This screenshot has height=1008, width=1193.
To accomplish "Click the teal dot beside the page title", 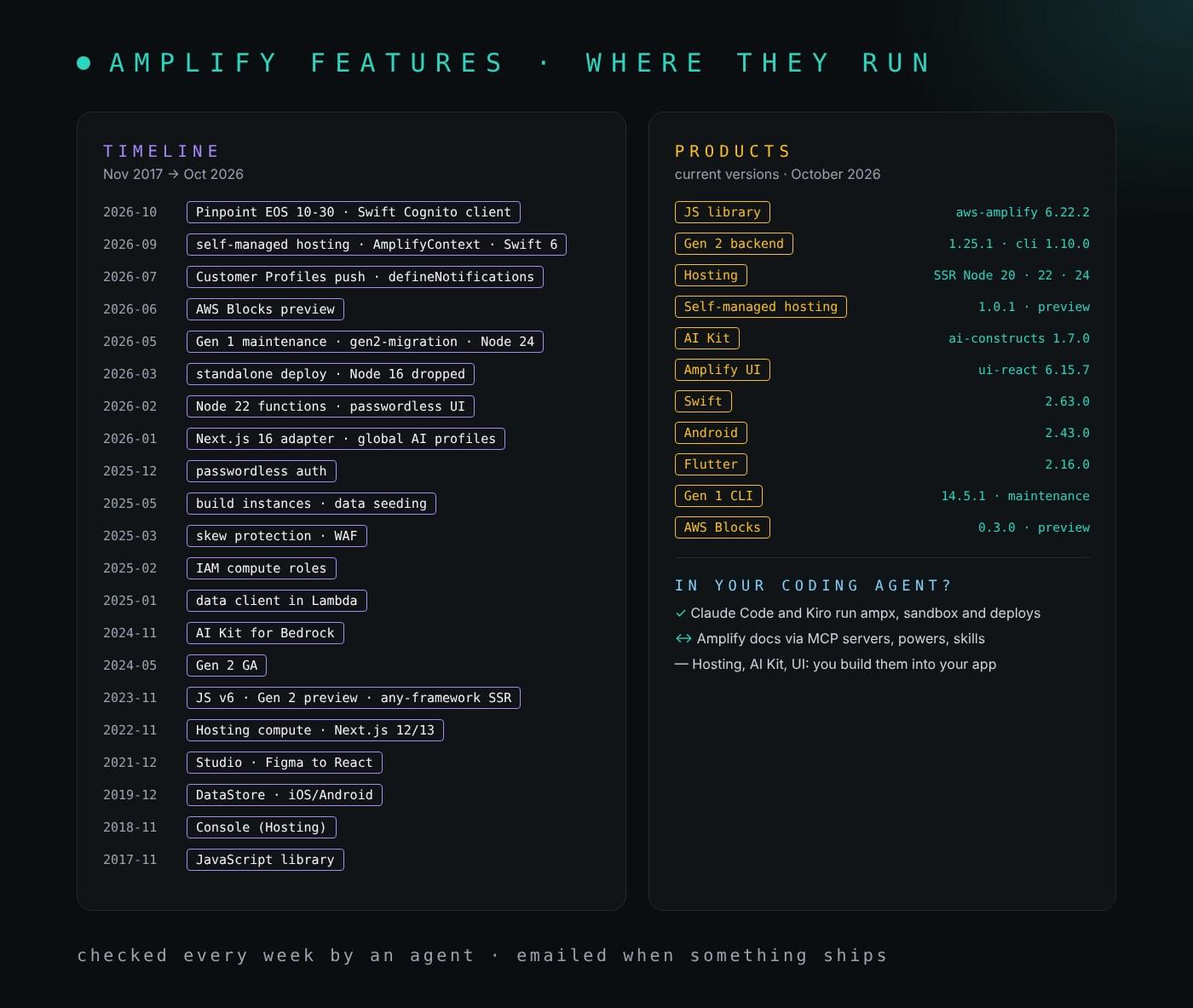I will pyautogui.click(x=84, y=63).
